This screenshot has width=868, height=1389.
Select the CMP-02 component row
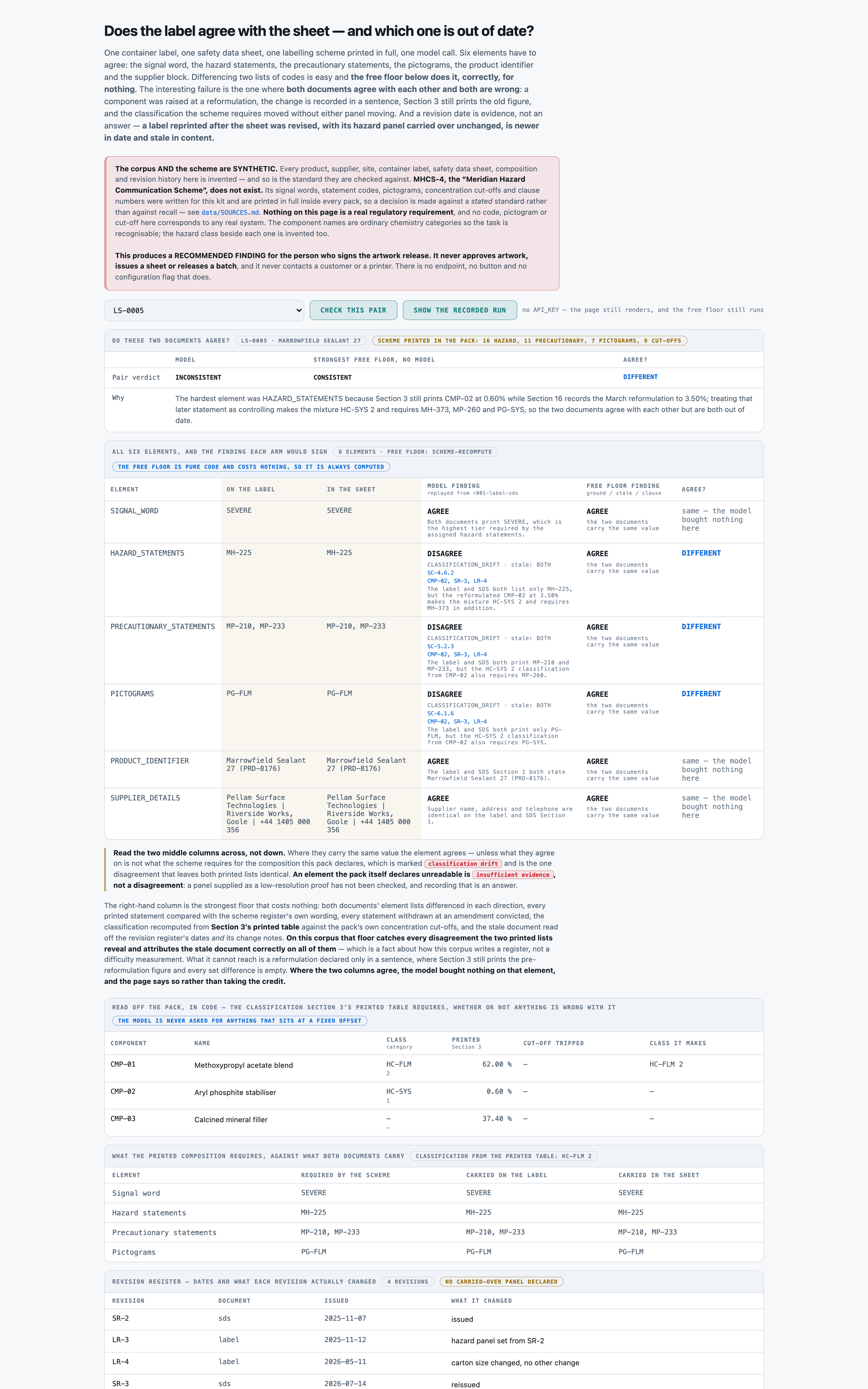(433, 1095)
